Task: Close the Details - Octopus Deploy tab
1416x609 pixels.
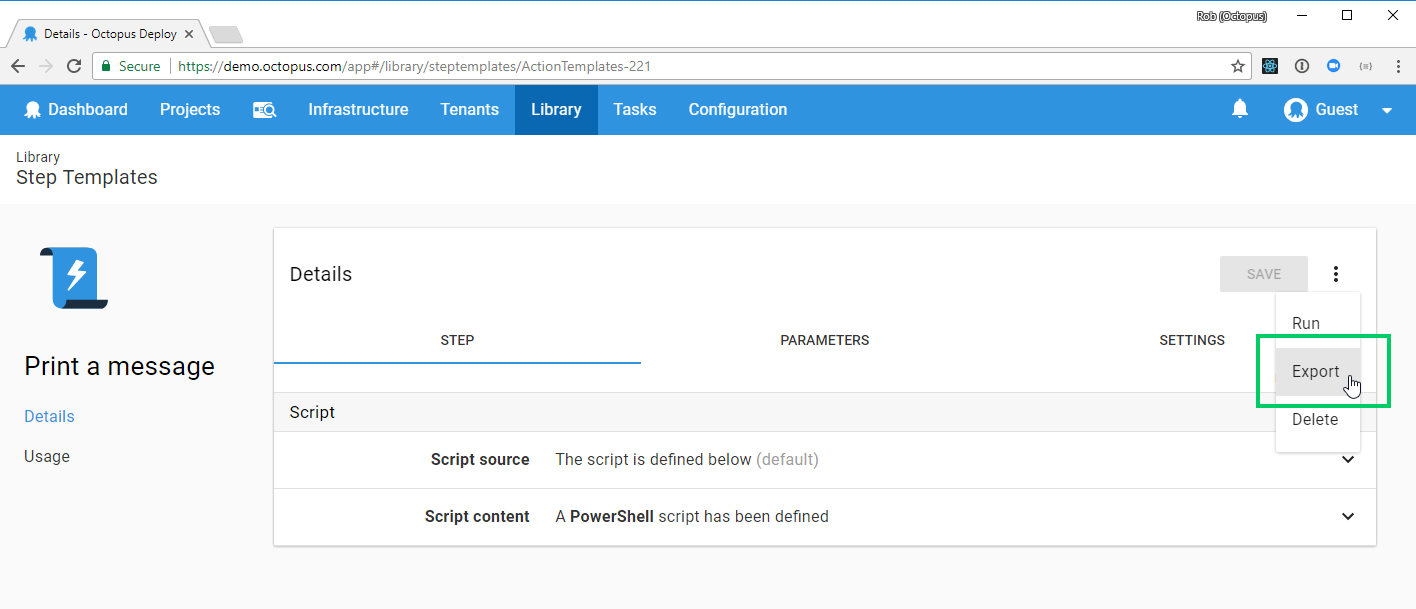Action: pyautogui.click(x=189, y=34)
